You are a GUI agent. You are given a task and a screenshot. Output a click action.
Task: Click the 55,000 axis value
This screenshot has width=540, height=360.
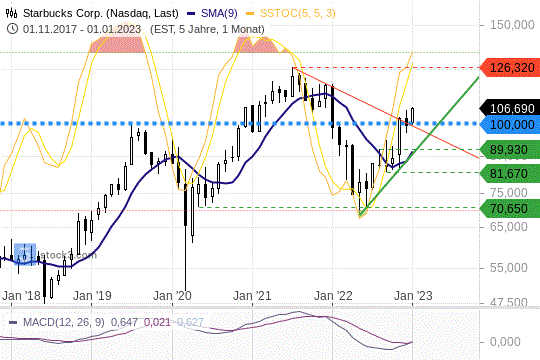pos(509,268)
